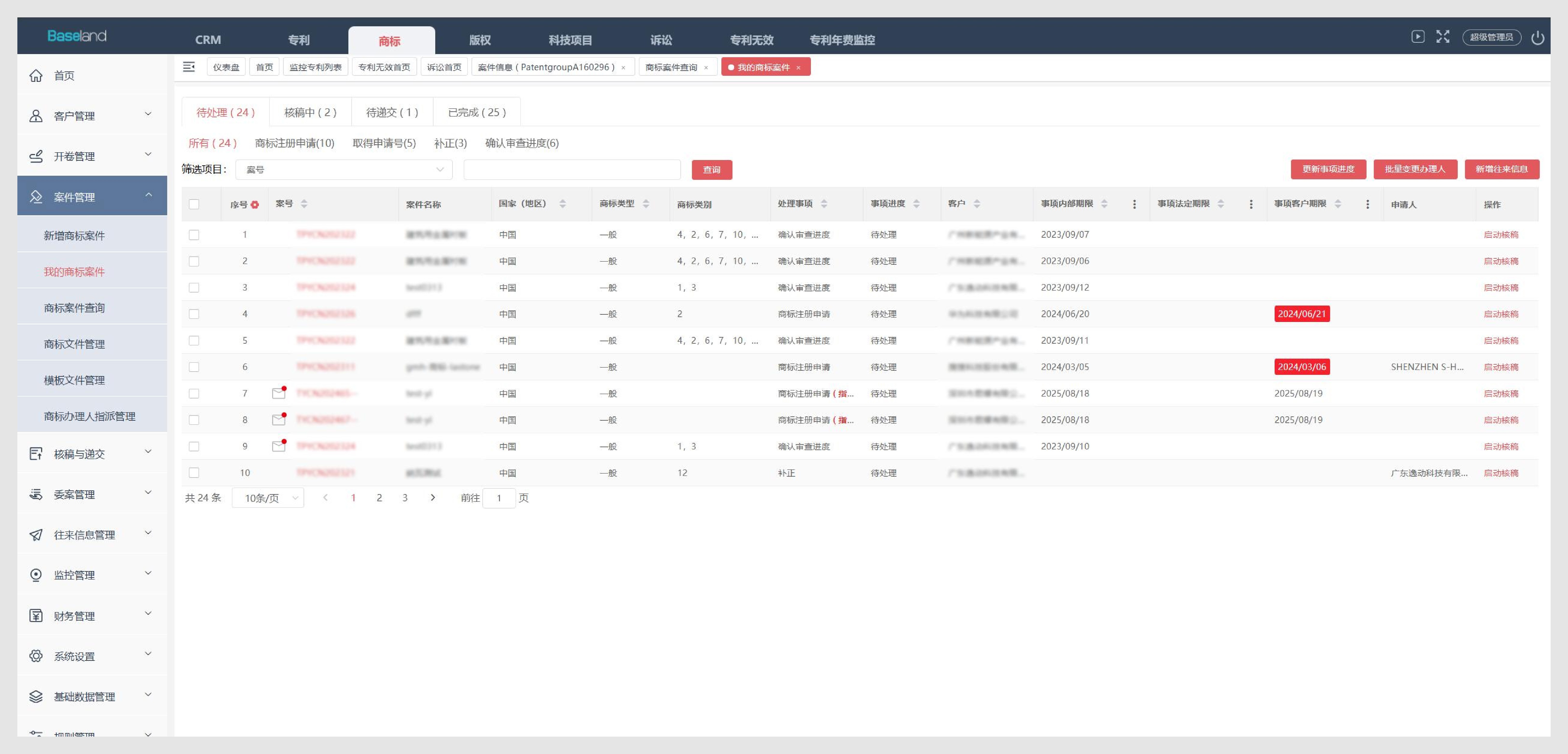
Task: Toggle fullscreen with the expand arrows icon
Action: click(x=1443, y=36)
